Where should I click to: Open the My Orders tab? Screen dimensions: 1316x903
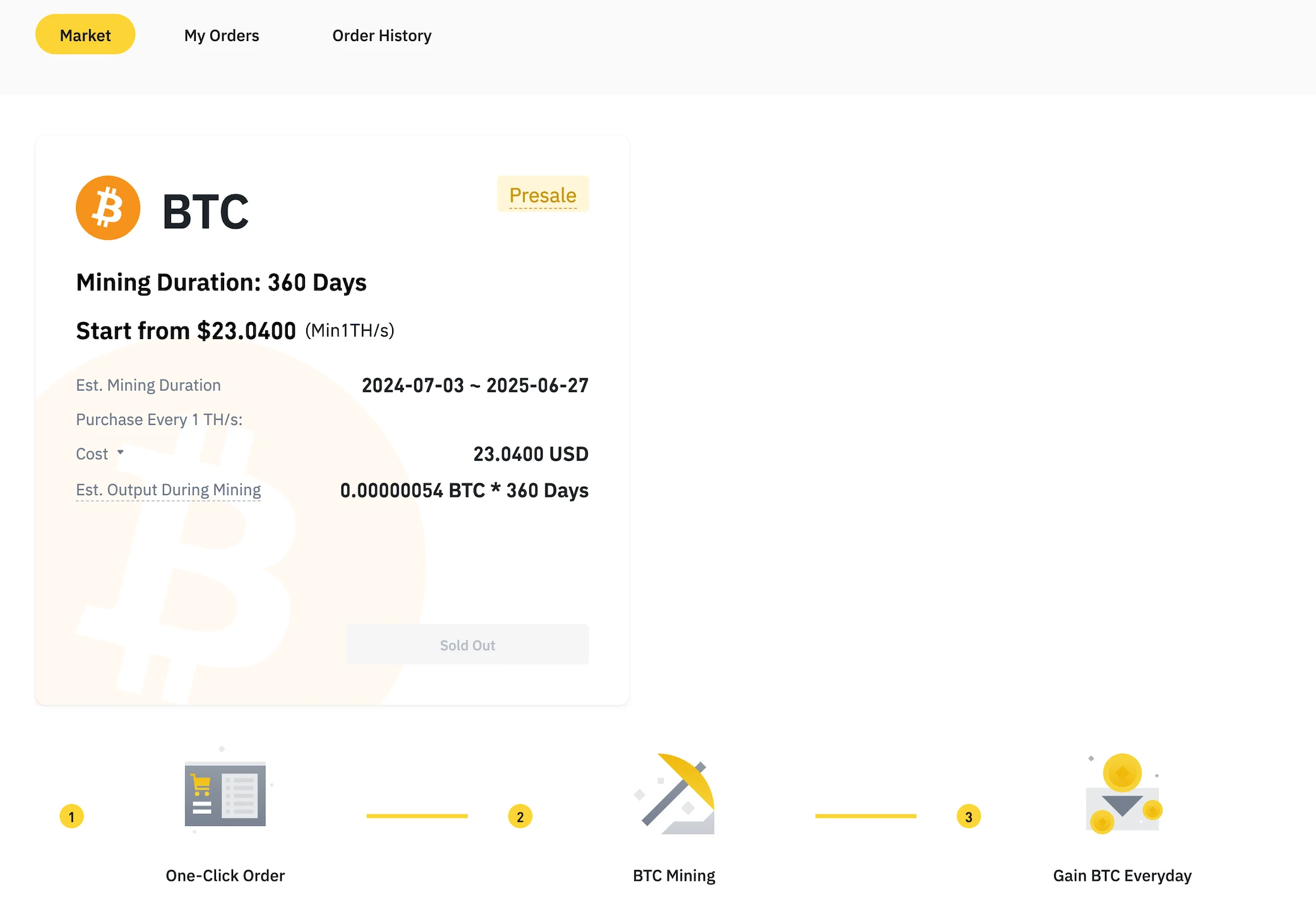(222, 35)
